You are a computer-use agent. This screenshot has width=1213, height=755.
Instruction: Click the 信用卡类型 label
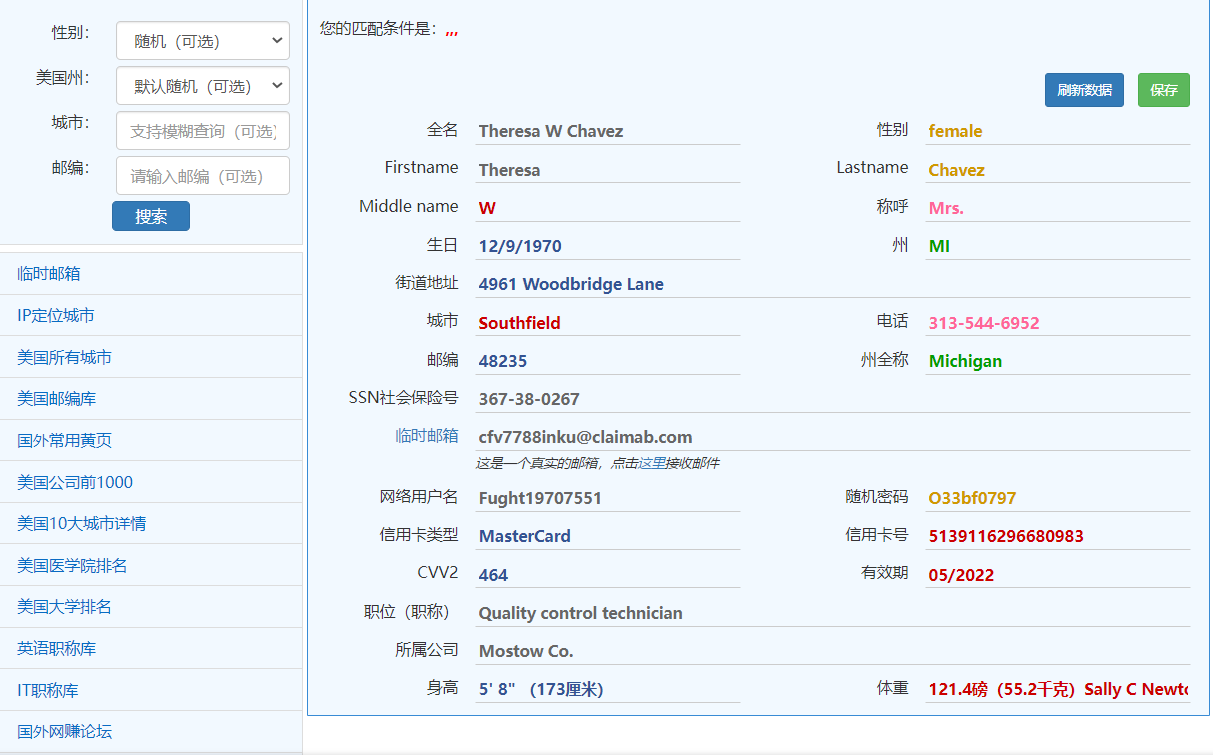[419, 534]
